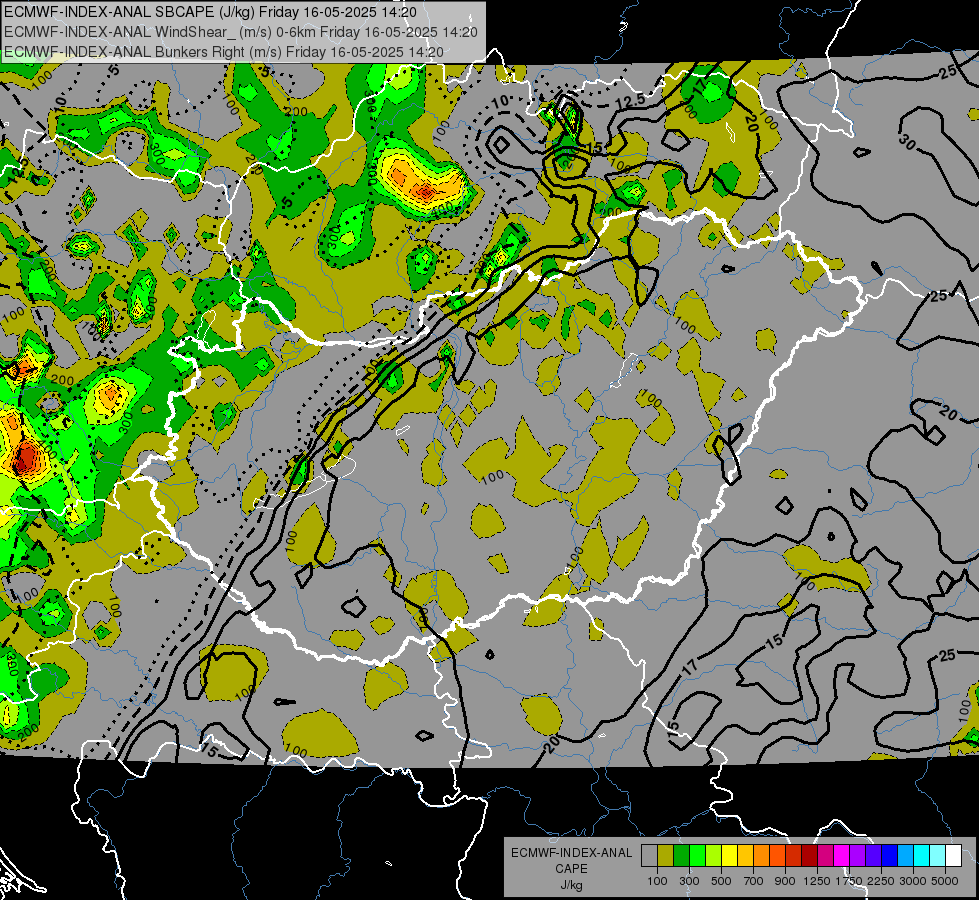Click the dark maroon swatch before 1250
This screenshot has height=900, width=979.
tap(810, 855)
